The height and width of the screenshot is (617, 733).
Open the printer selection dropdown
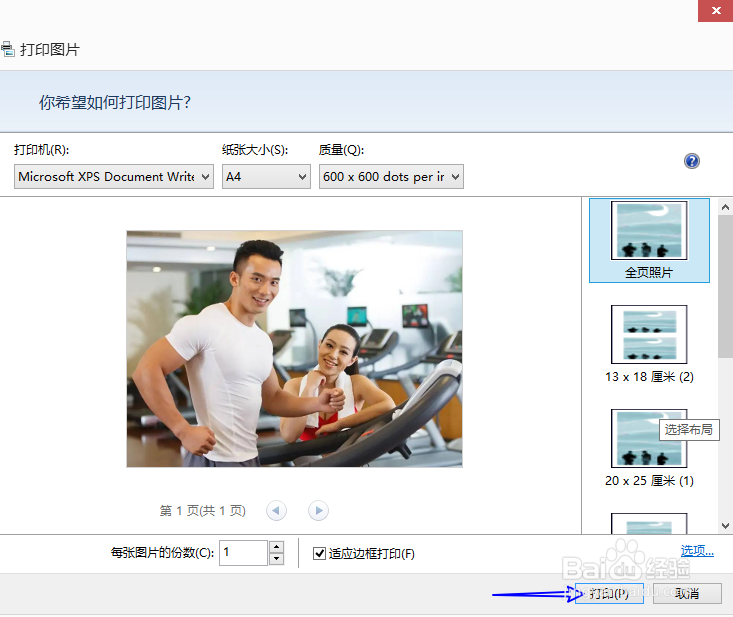pyautogui.click(x=114, y=177)
